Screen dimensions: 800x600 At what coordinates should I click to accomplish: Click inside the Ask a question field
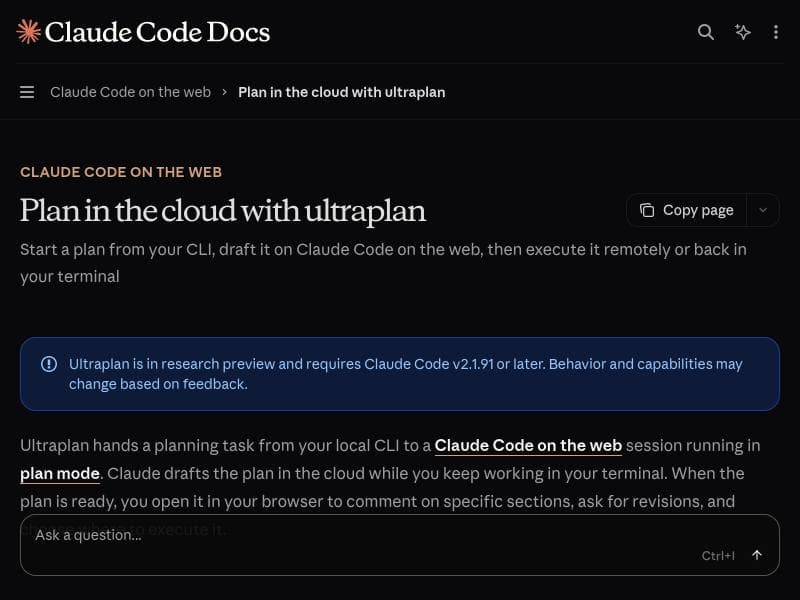click(200, 535)
